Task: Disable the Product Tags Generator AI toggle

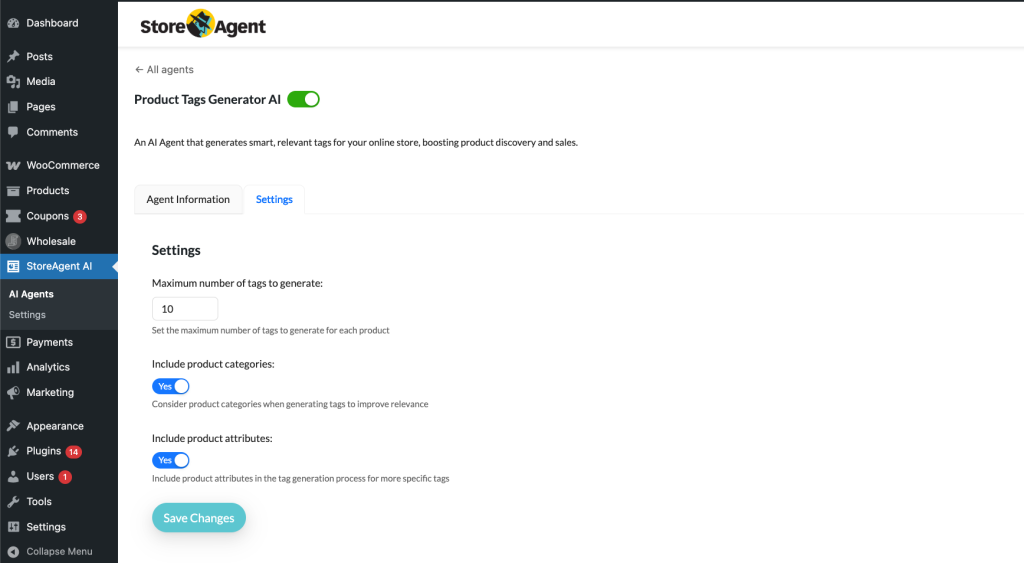Action: click(303, 99)
